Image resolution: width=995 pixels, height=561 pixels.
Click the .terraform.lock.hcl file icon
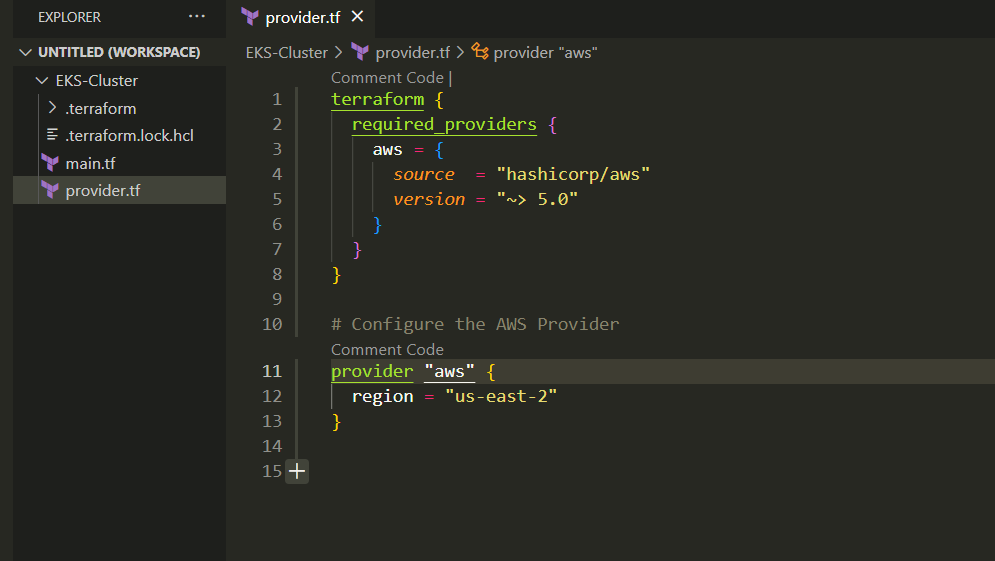coord(52,135)
